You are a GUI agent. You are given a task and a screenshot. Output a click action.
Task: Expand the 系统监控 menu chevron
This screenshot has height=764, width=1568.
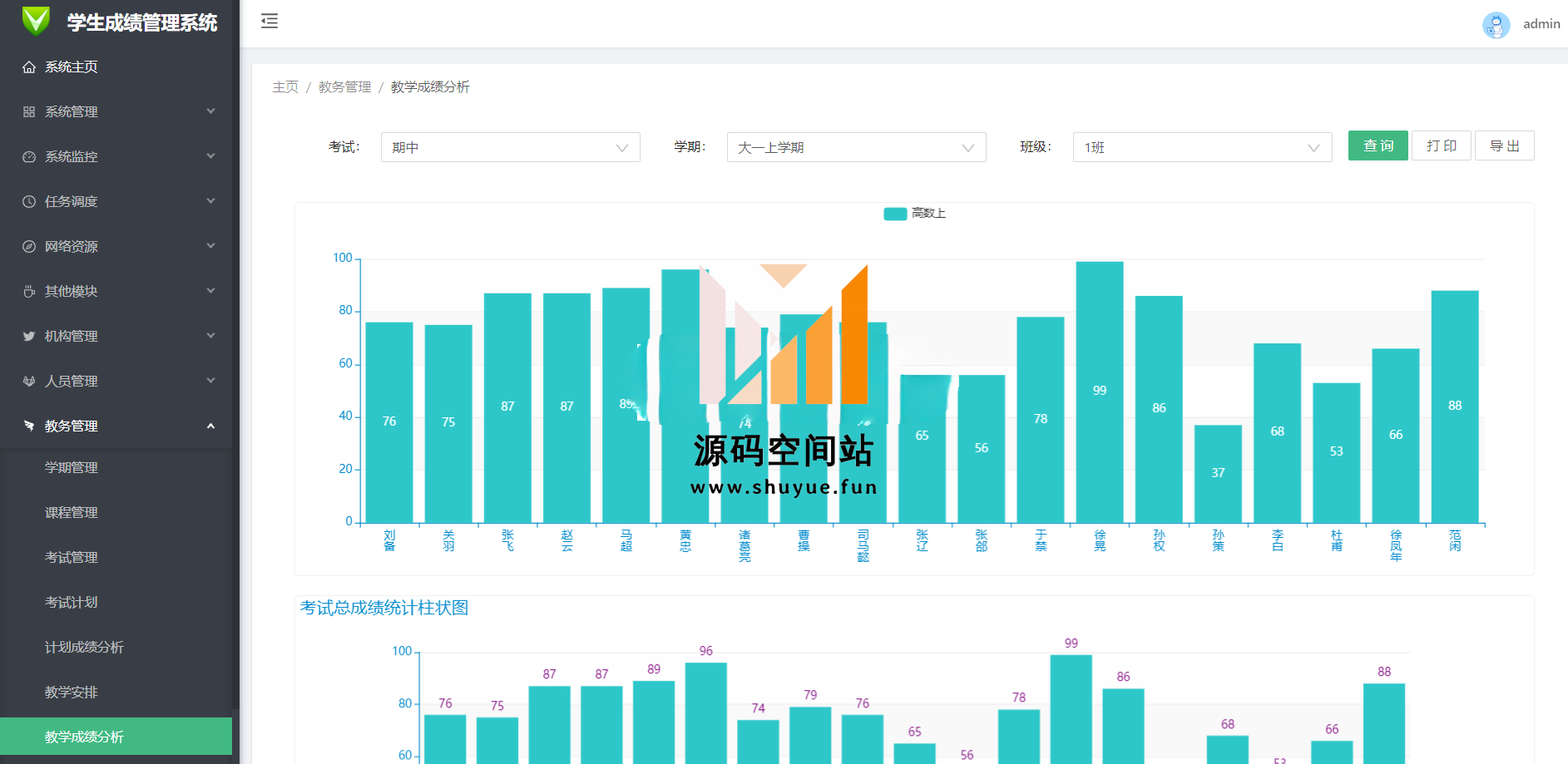(210, 156)
